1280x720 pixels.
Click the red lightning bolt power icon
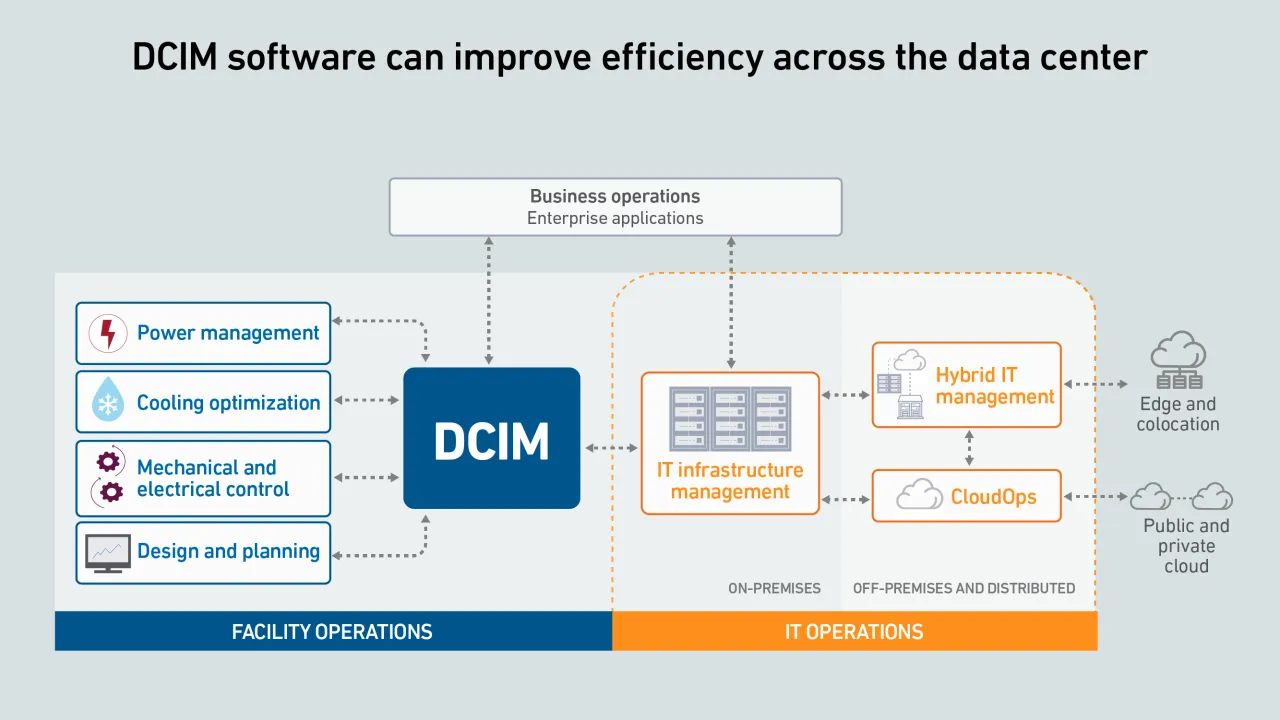(x=108, y=333)
